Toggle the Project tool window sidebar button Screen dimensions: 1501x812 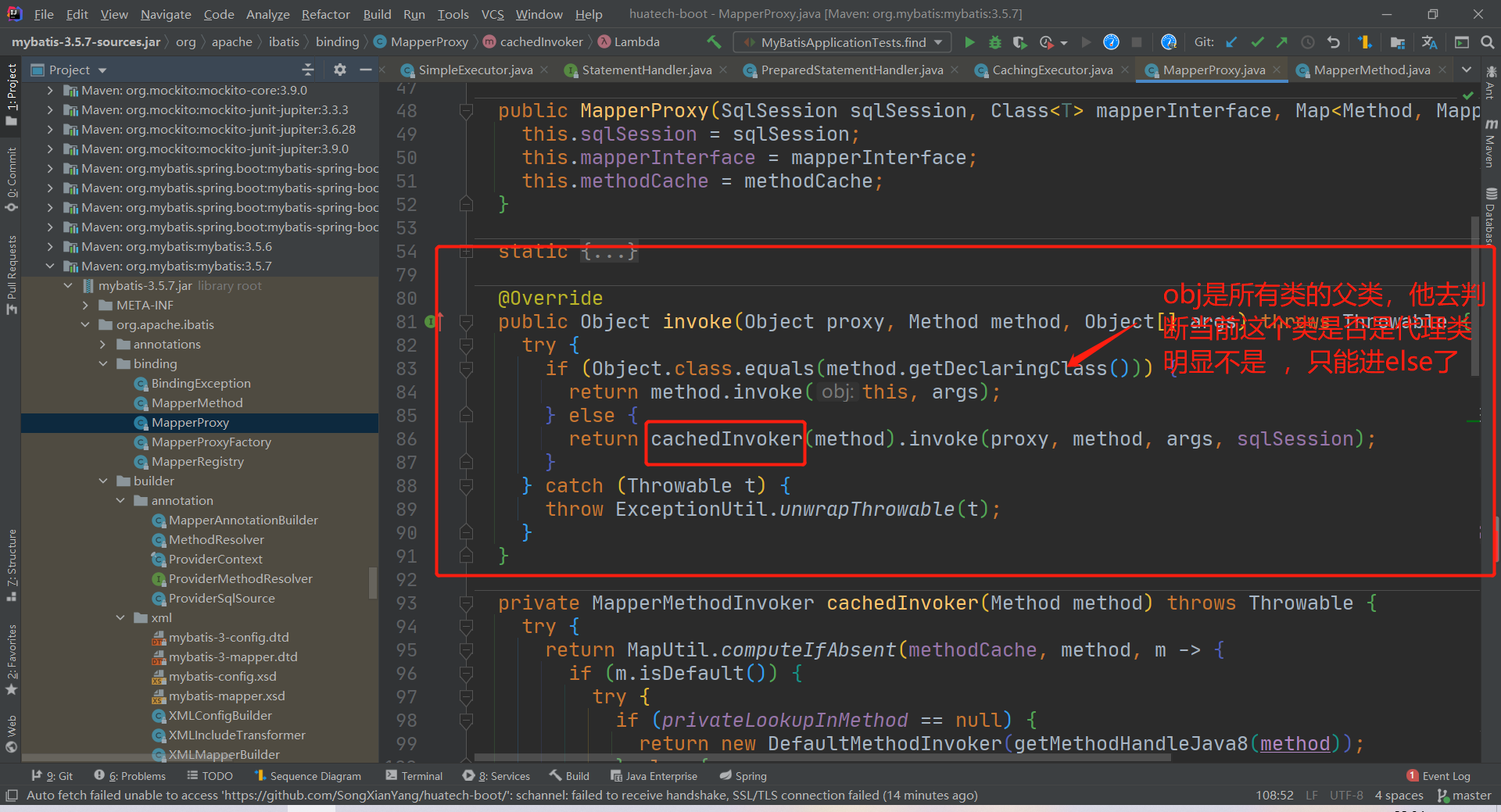tap(11, 94)
